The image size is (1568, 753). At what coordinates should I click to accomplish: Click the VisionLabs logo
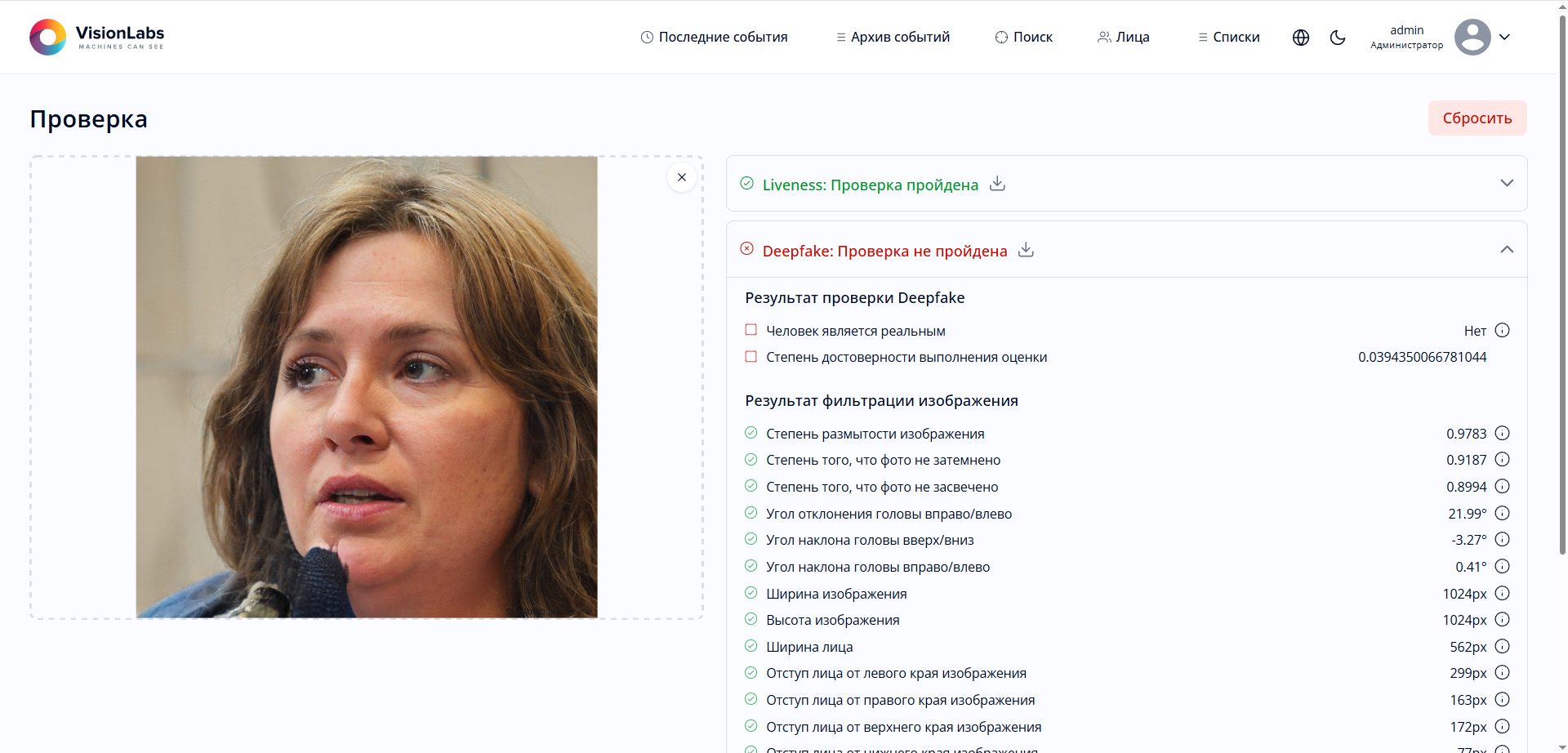point(96,37)
